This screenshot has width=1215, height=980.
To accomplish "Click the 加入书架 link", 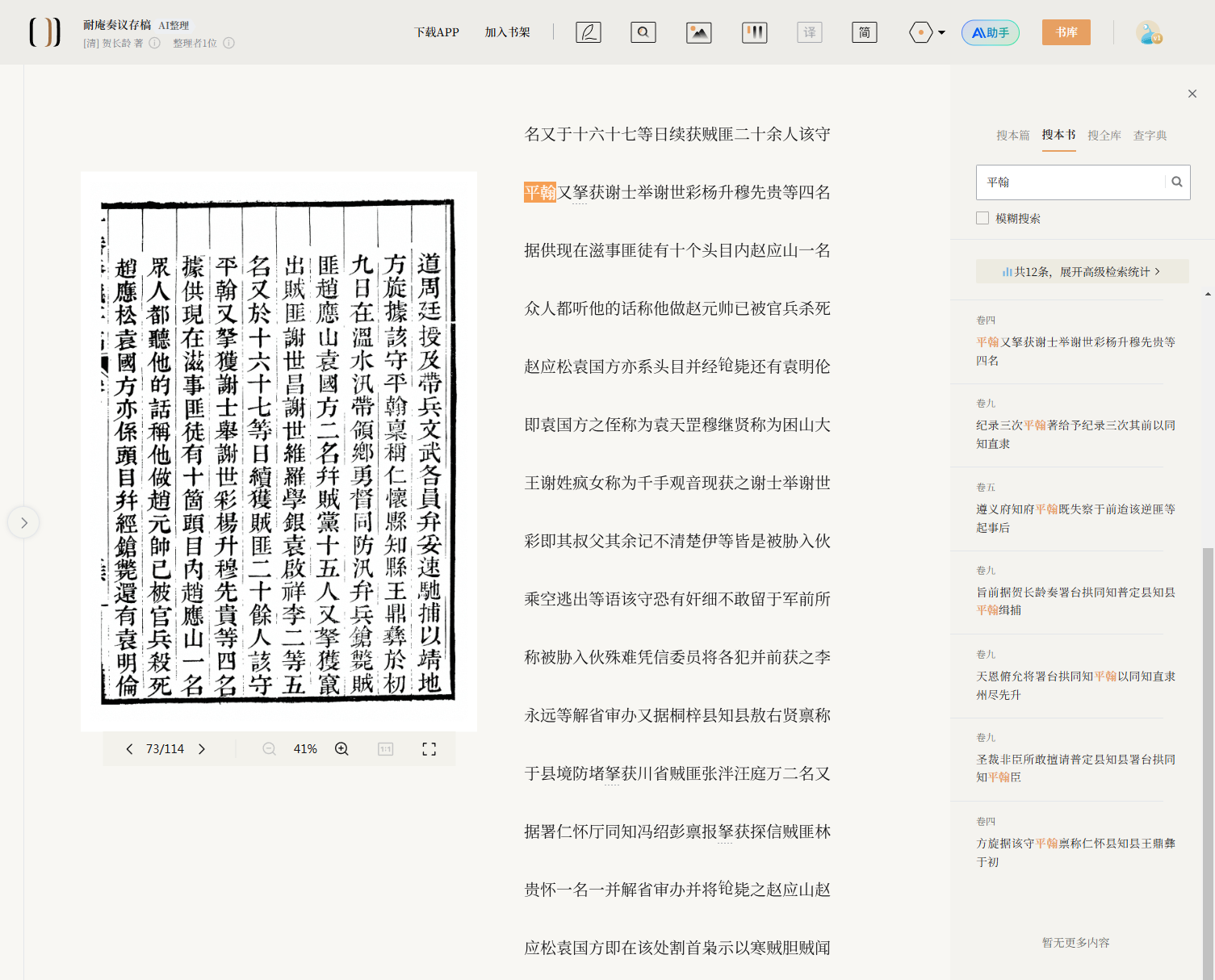I will click(507, 32).
